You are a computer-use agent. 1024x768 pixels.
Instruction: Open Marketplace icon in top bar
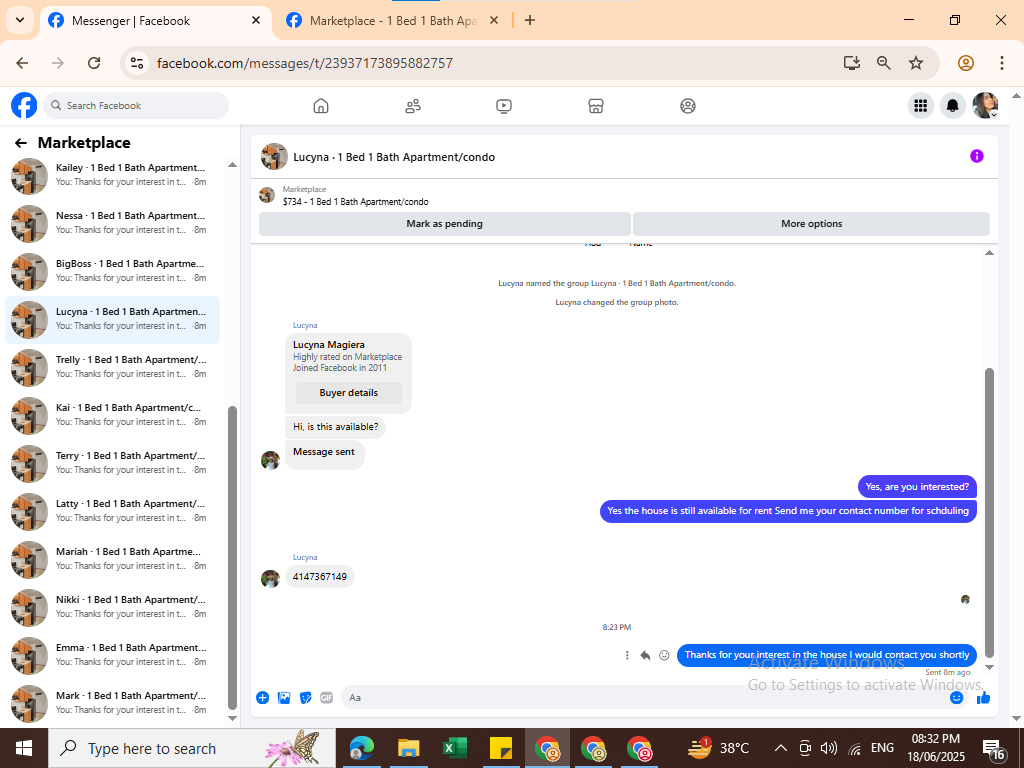pos(596,106)
